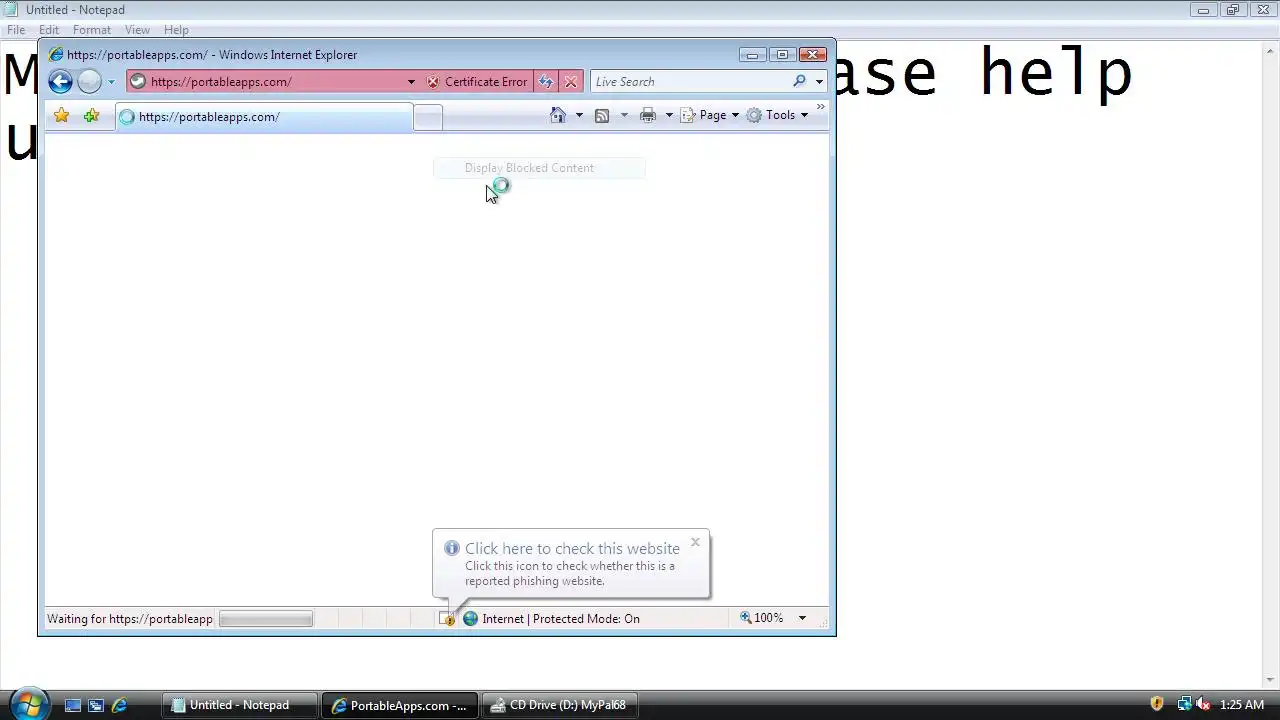Switch to Untitled - Notepad taskbar button
This screenshot has width=1280, height=720.
tap(240, 705)
